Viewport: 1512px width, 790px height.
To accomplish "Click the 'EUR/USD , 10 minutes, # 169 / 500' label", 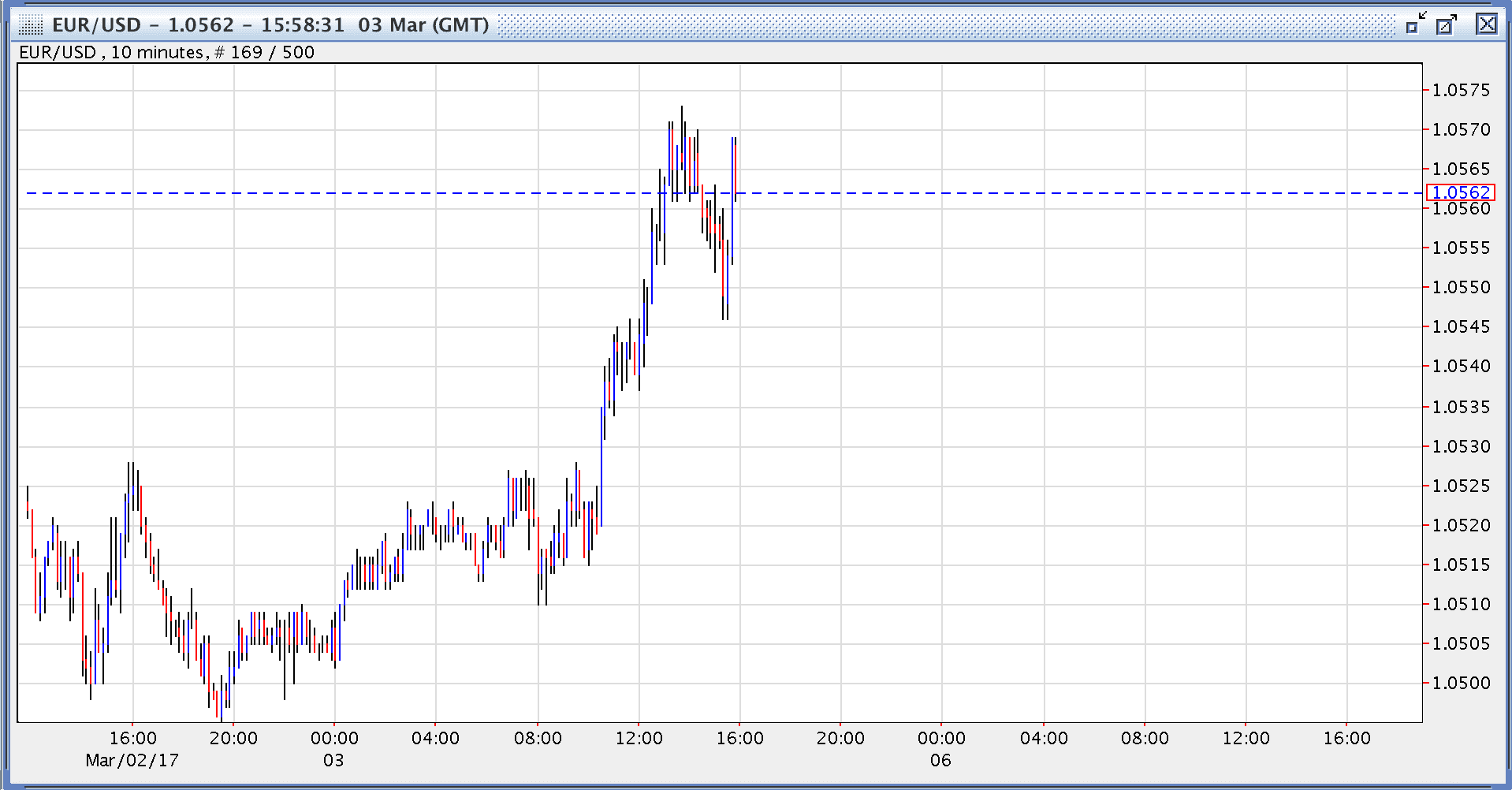I will (x=166, y=53).
